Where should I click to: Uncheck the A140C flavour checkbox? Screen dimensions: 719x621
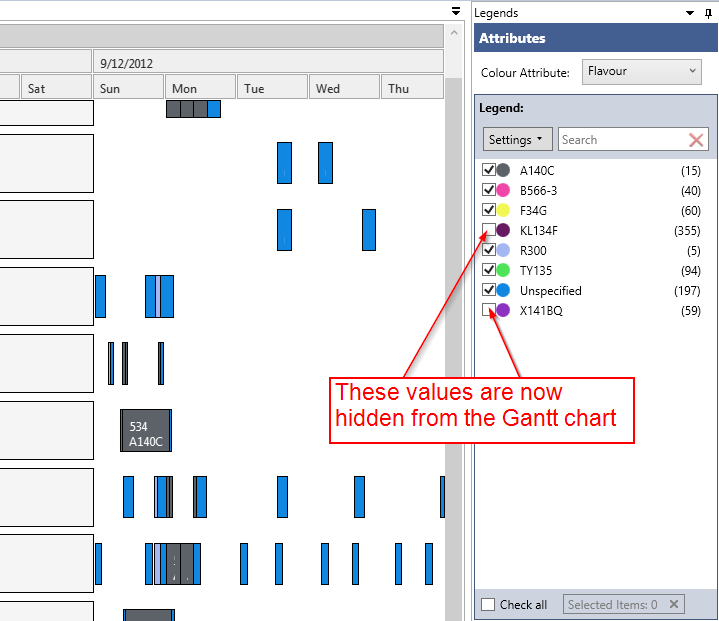tap(489, 170)
